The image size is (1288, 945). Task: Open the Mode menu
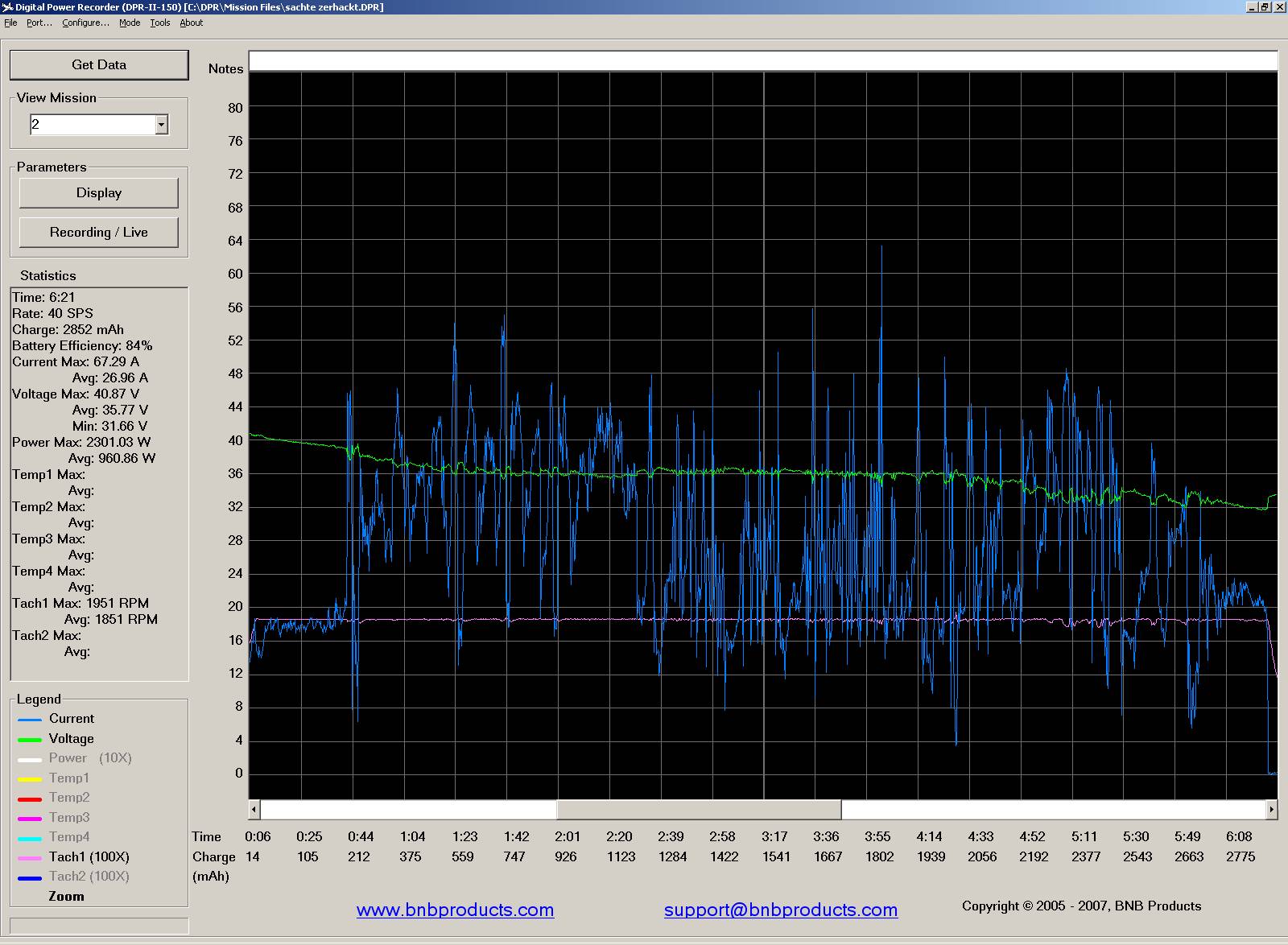click(130, 23)
